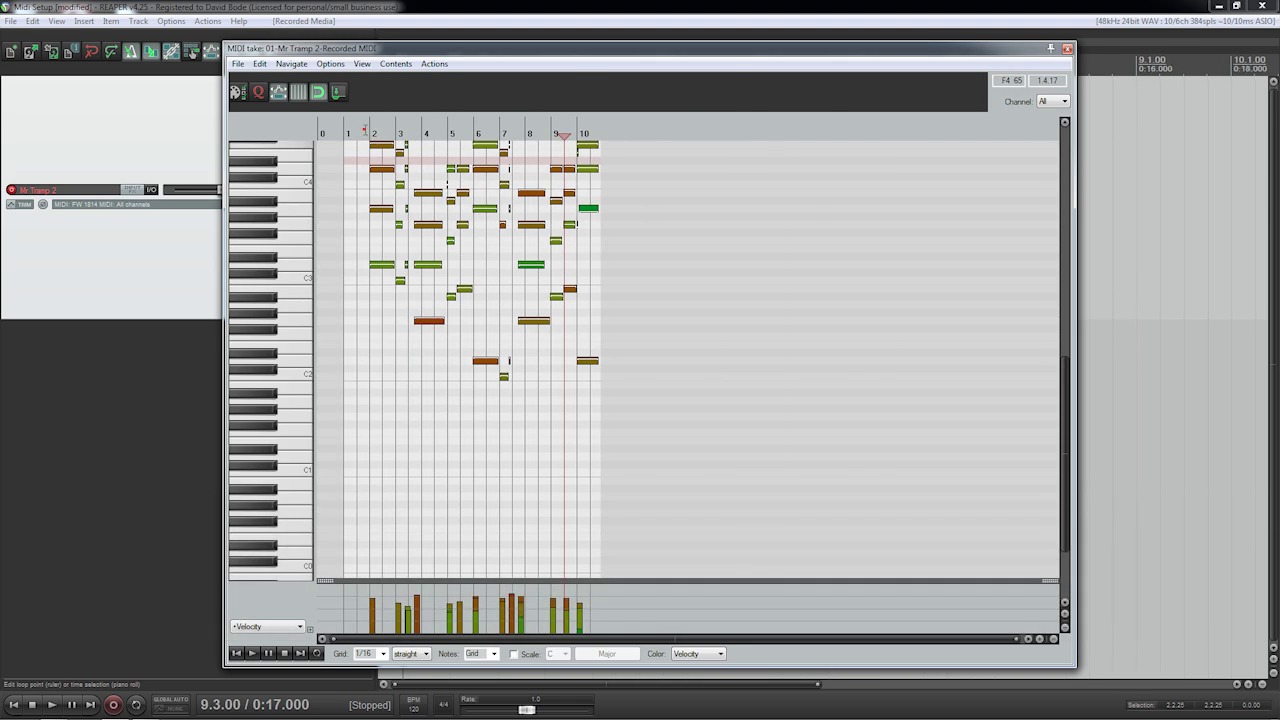Click the playhead marker at bar 9
Screen dimensions: 1280x720
pyautogui.click(x=564, y=136)
